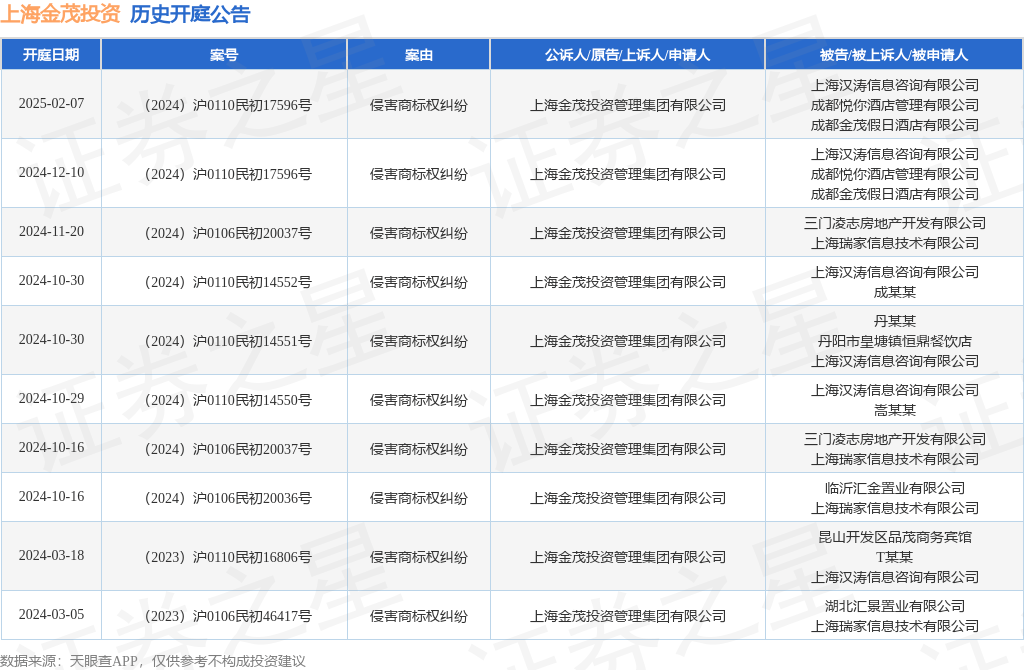Click the 上海金茂投资 title text
The height and width of the screenshot is (670, 1024).
pyautogui.click(x=61, y=14)
